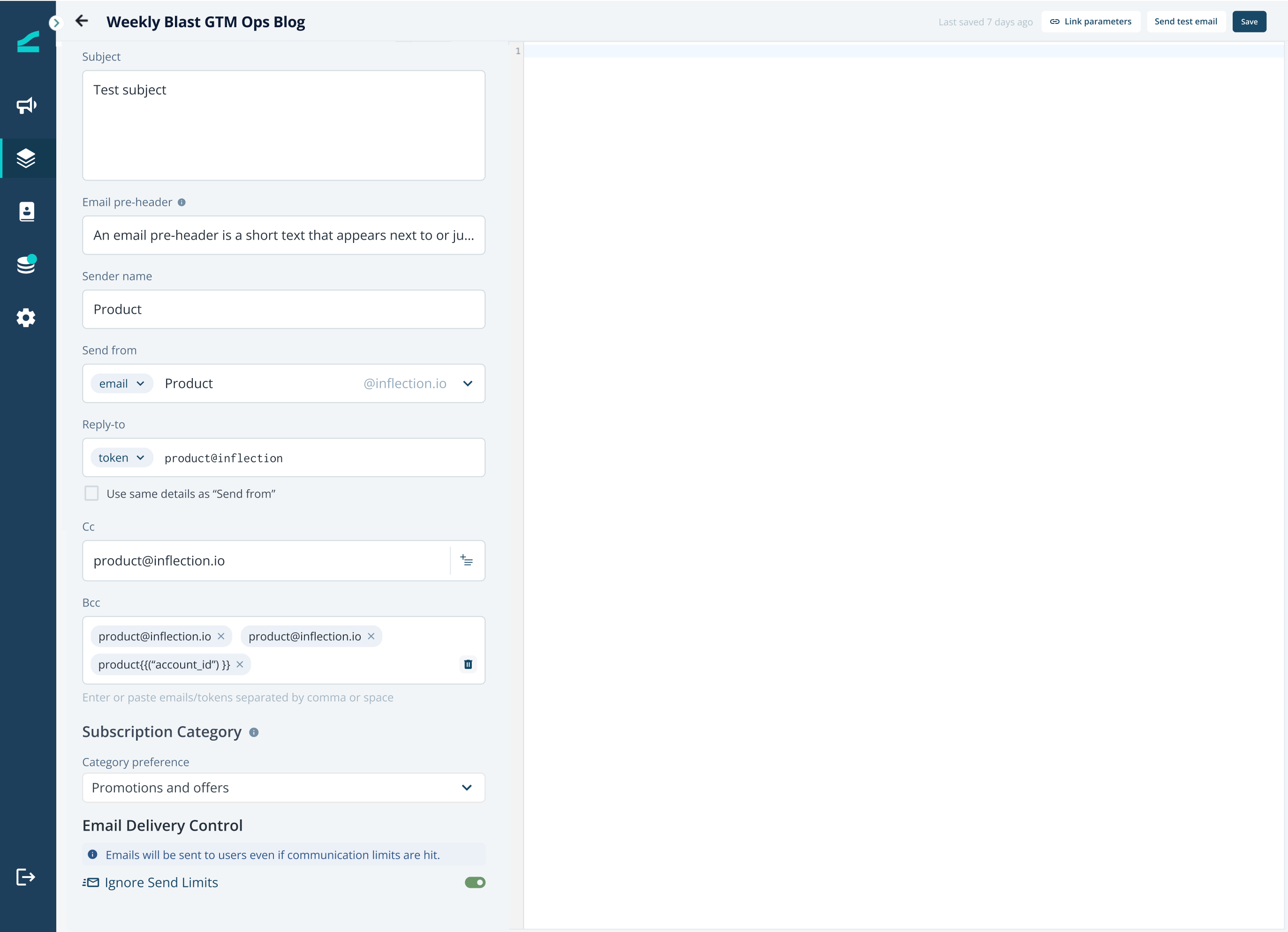The height and width of the screenshot is (932, 1288).
Task: Open the contacts book sidebar icon
Action: click(27, 211)
